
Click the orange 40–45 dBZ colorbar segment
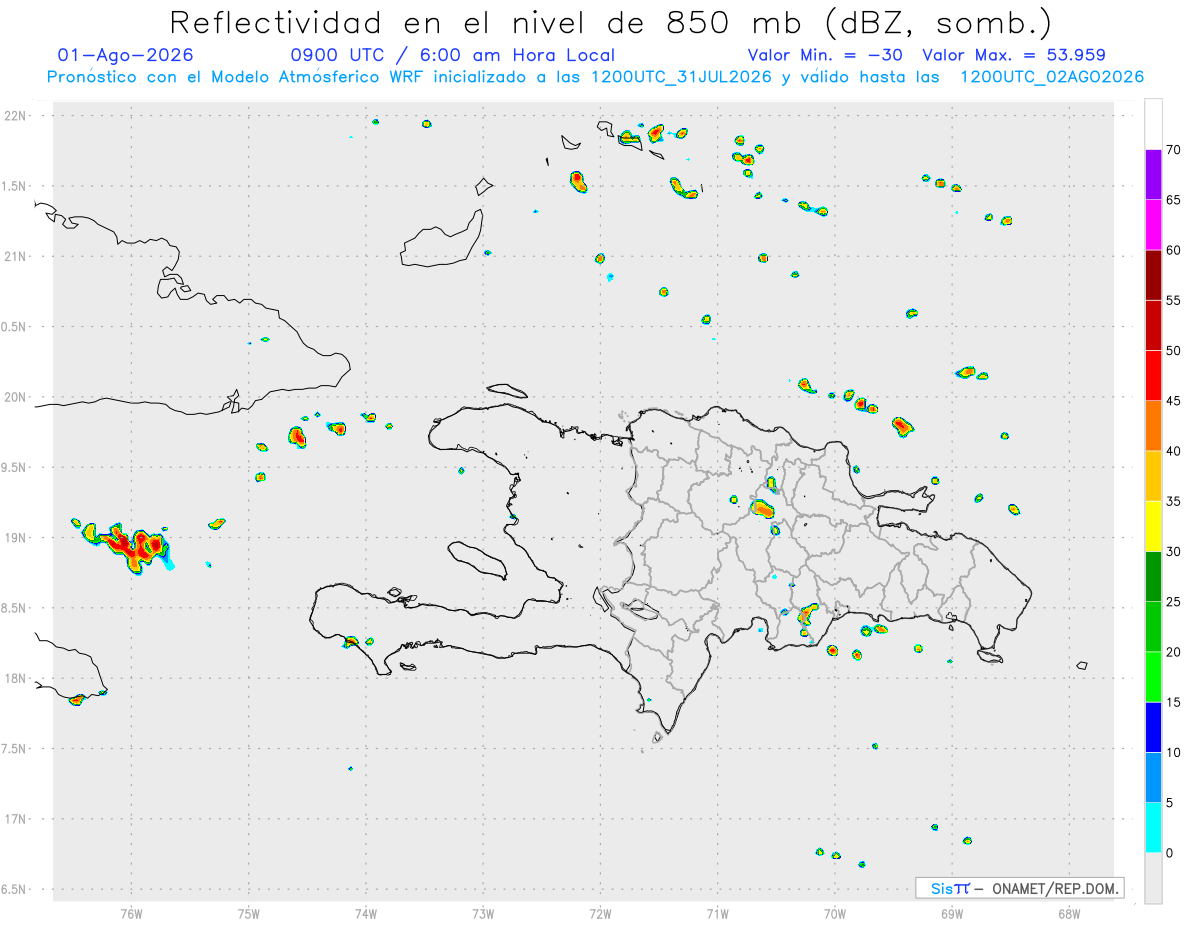coord(1153,425)
